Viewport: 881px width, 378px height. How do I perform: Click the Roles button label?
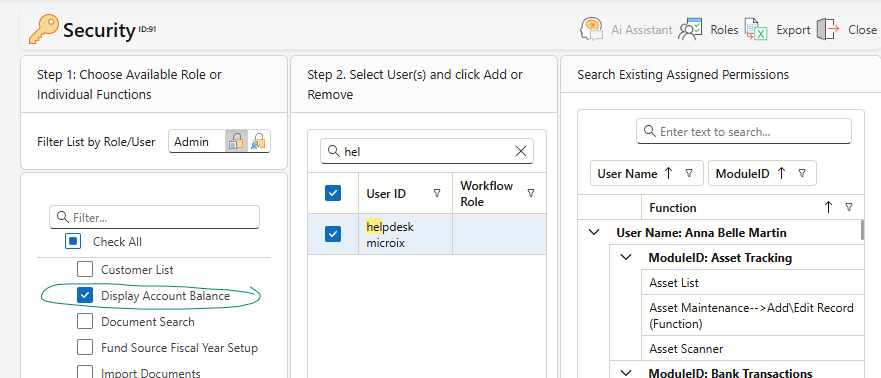pyautogui.click(x=724, y=30)
